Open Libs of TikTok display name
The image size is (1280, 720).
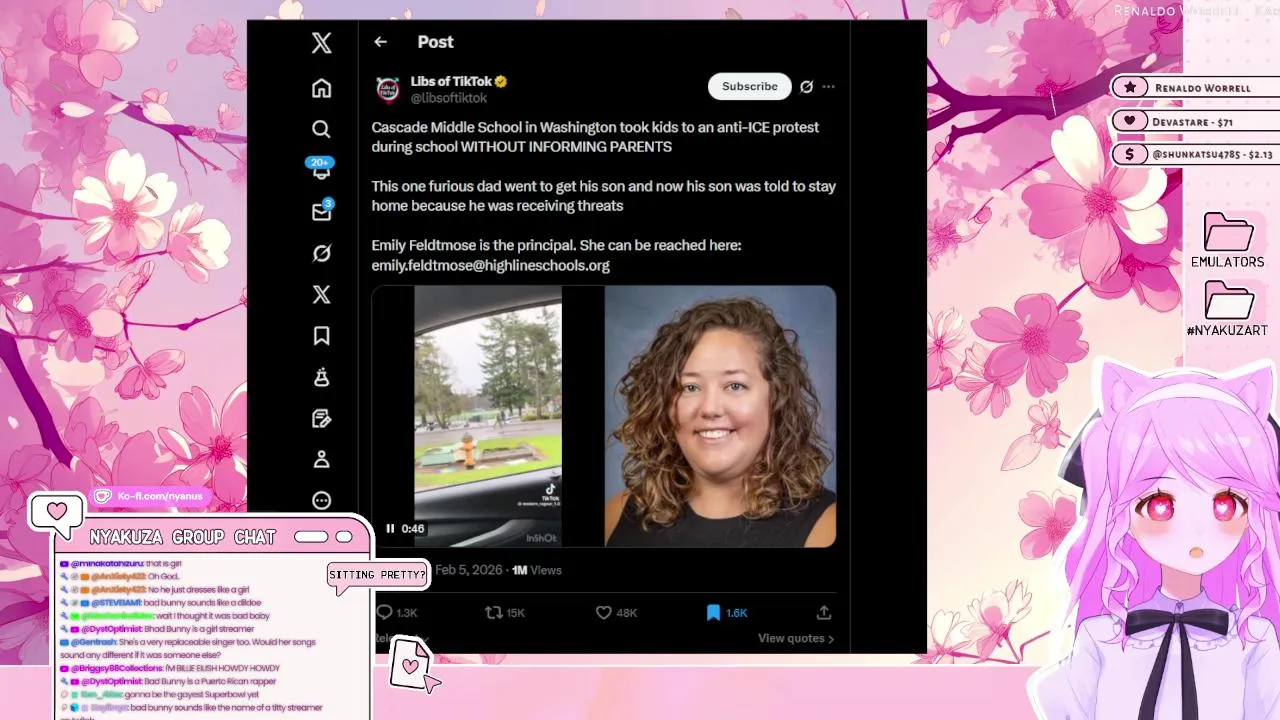point(451,81)
